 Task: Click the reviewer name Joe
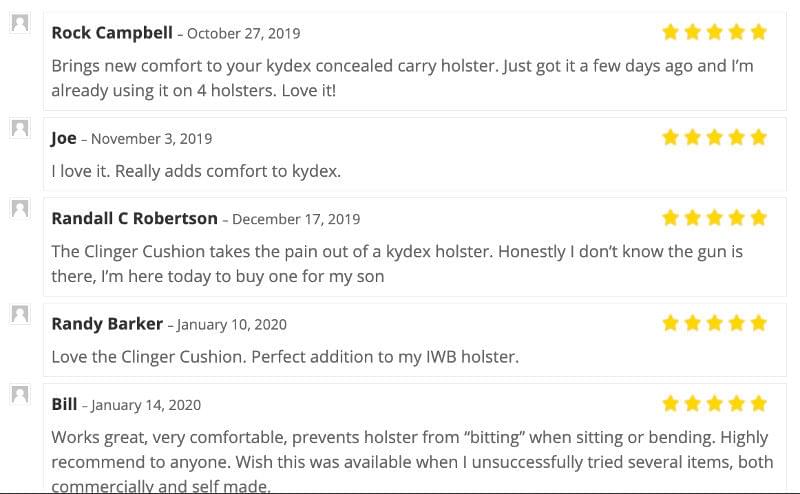pyautogui.click(x=64, y=138)
